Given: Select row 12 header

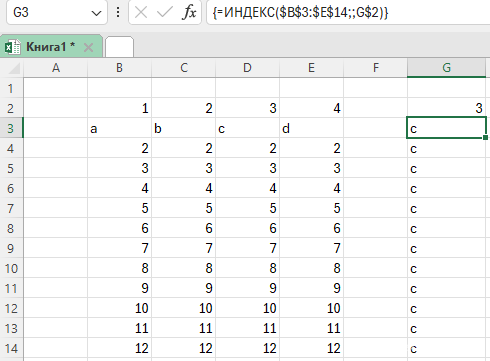Looking at the screenshot, I should 11,308.
